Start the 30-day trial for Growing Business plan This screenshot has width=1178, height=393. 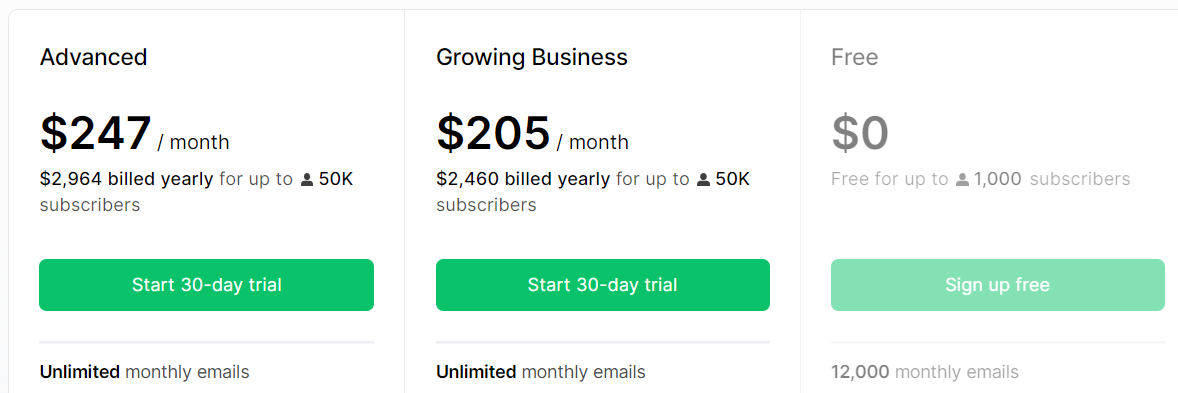coord(603,285)
